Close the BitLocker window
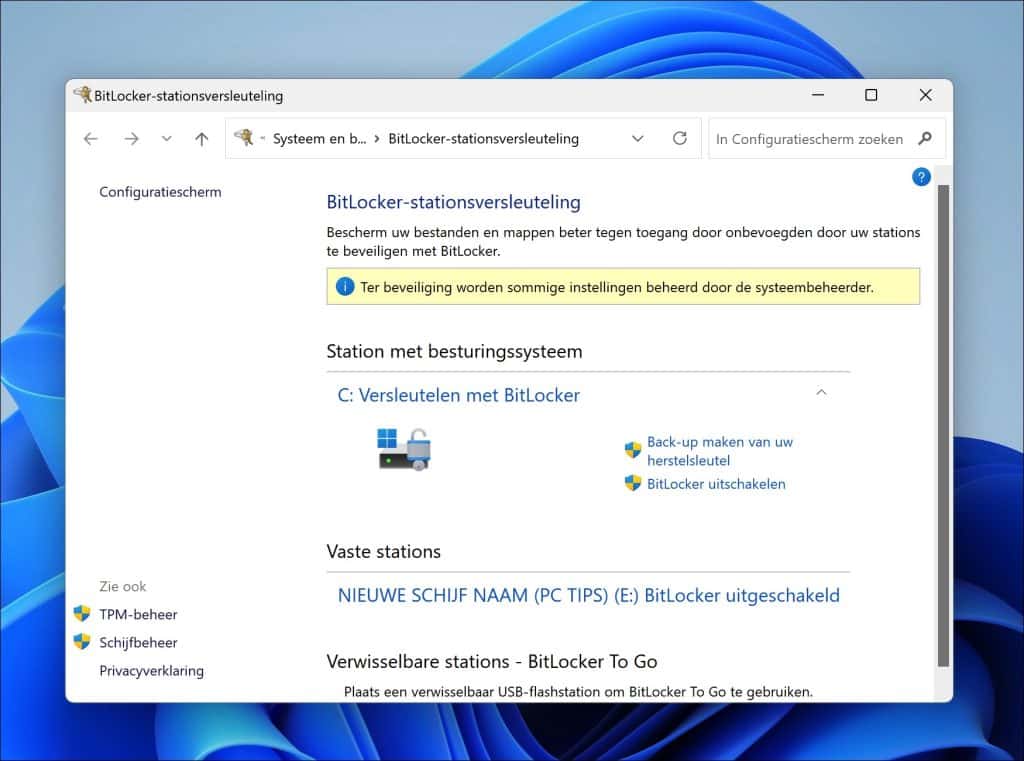This screenshot has width=1024, height=761. click(x=925, y=95)
